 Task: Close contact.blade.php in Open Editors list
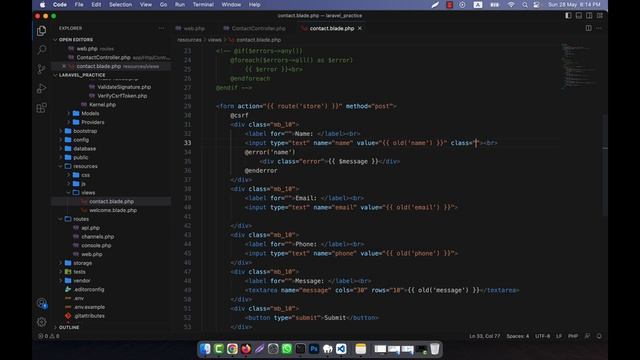point(64,66)
